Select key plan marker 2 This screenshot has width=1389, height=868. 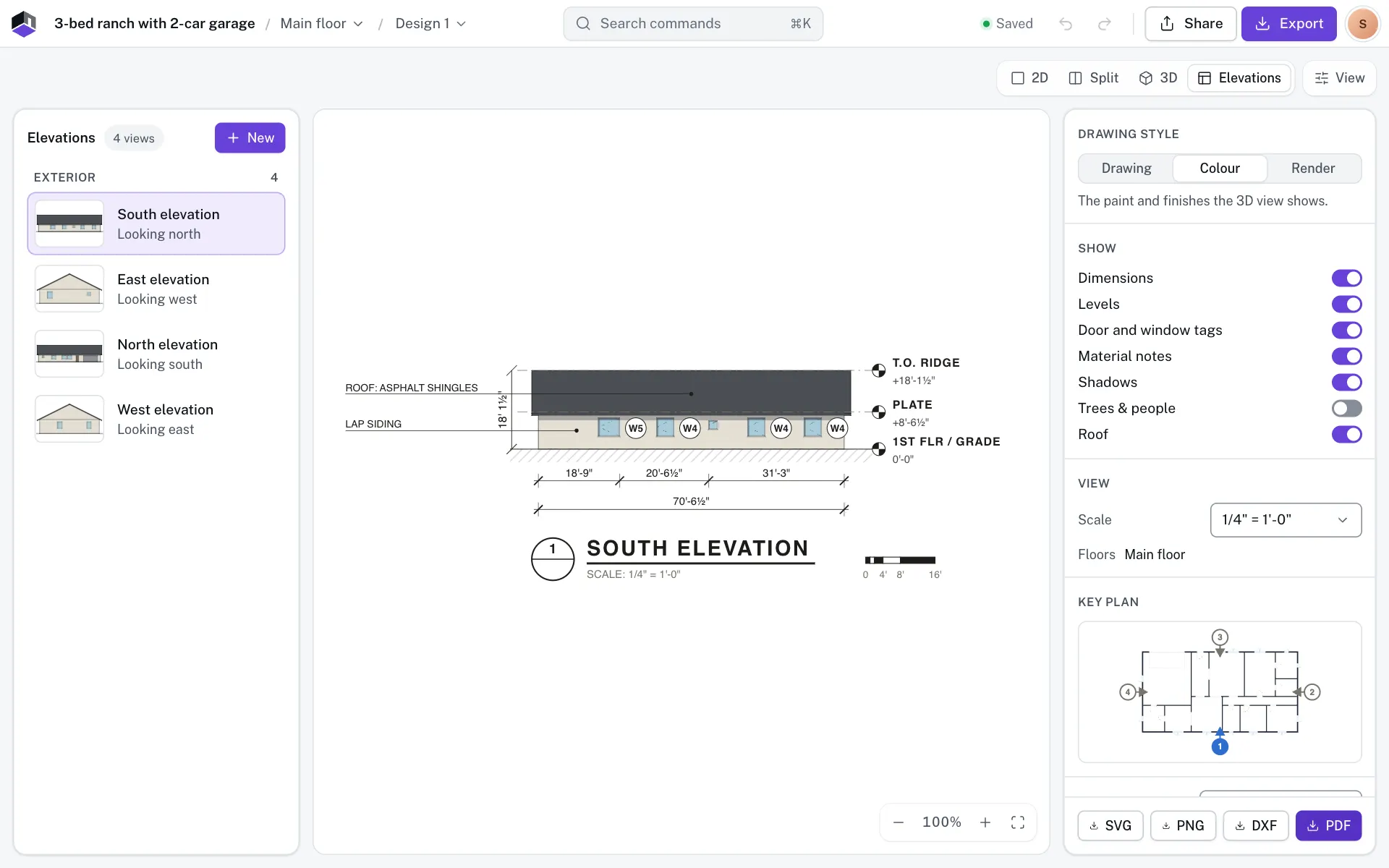pos(1312,692)
